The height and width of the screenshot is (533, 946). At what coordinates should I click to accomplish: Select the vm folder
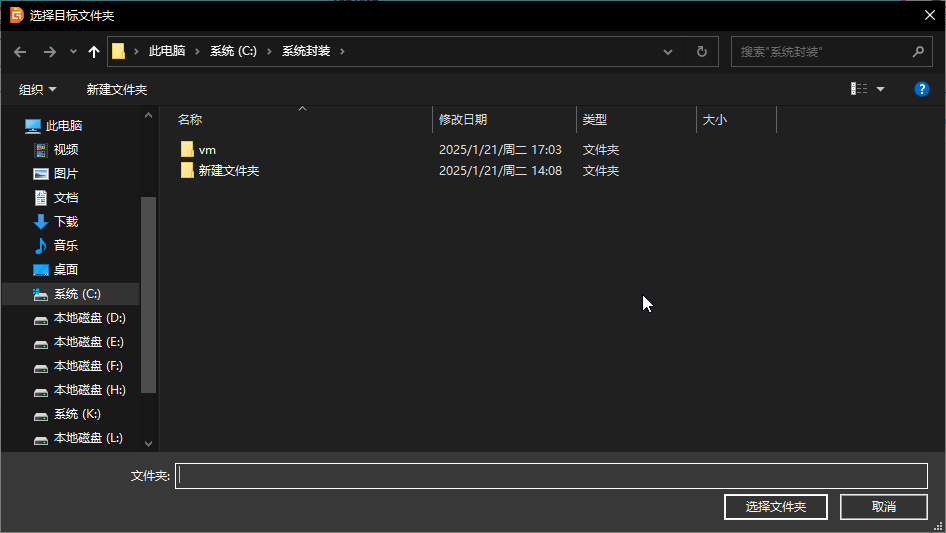(x=207, y=150)
